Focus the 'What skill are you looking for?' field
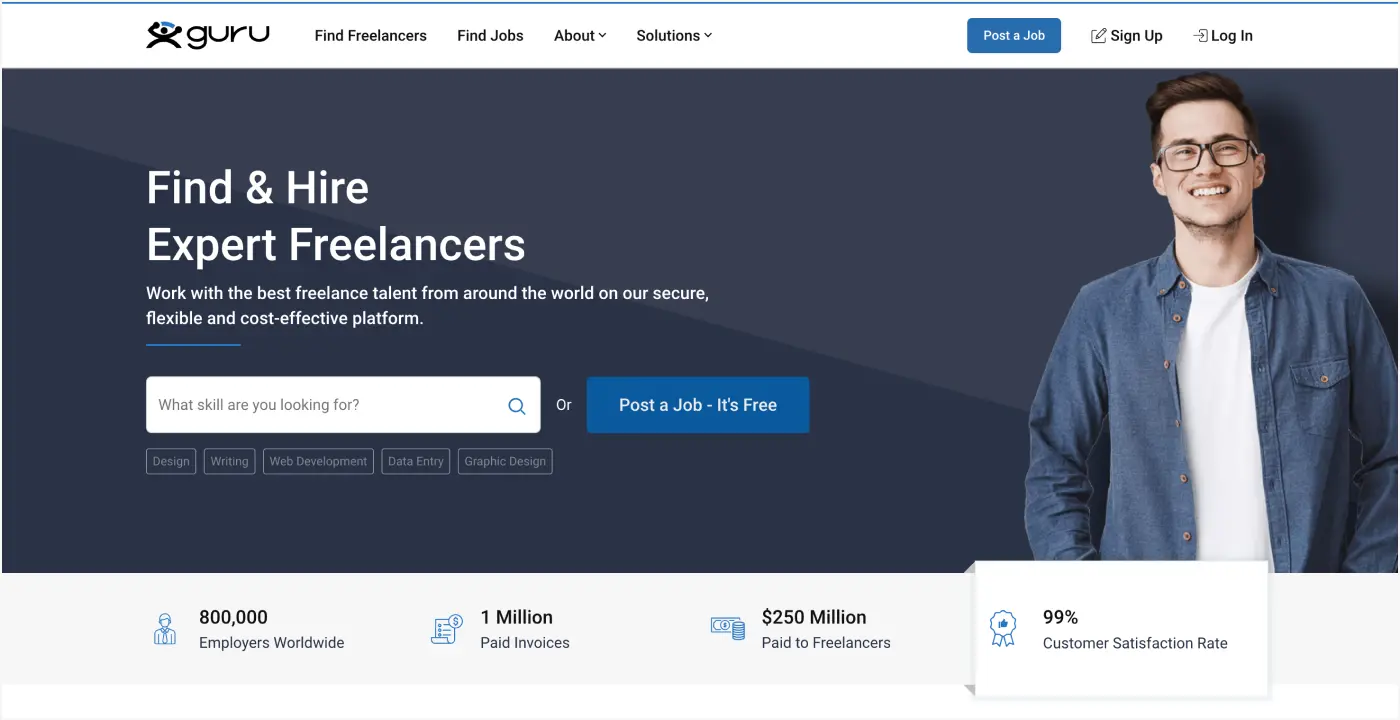The image size is (1400, 720). [325, 405]
